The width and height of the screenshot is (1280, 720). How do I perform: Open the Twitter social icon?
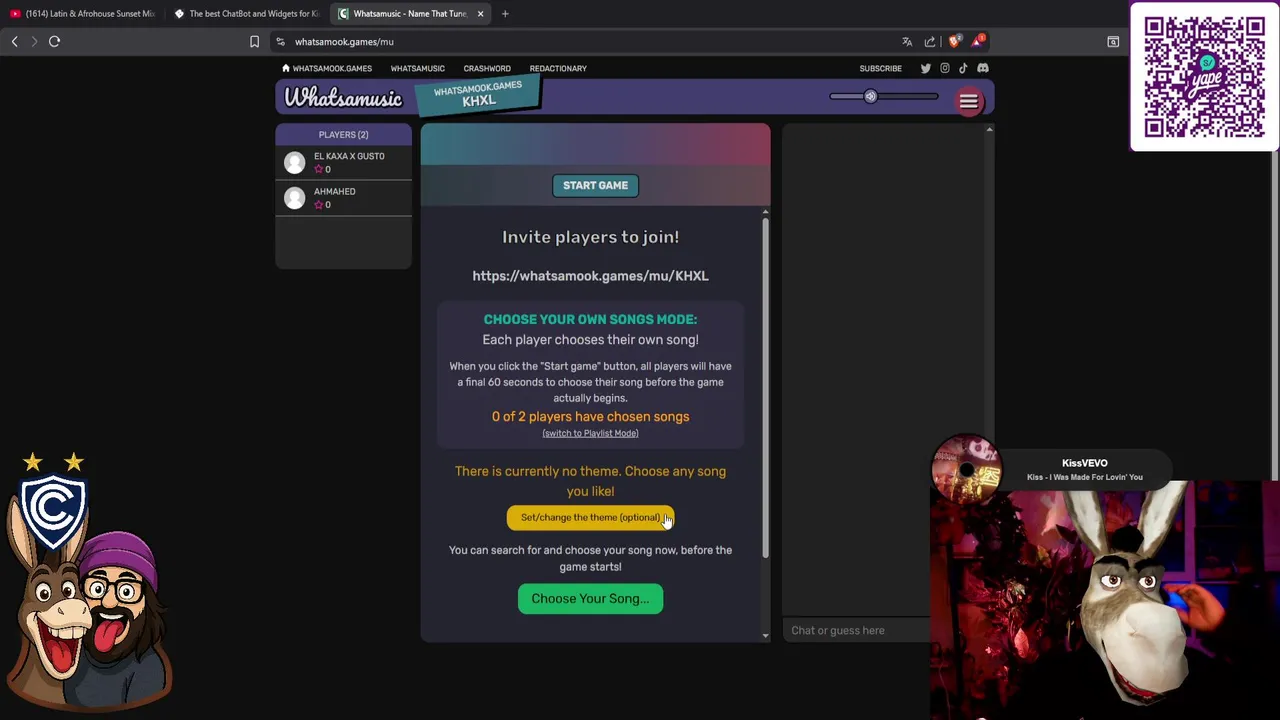[926, 68]
